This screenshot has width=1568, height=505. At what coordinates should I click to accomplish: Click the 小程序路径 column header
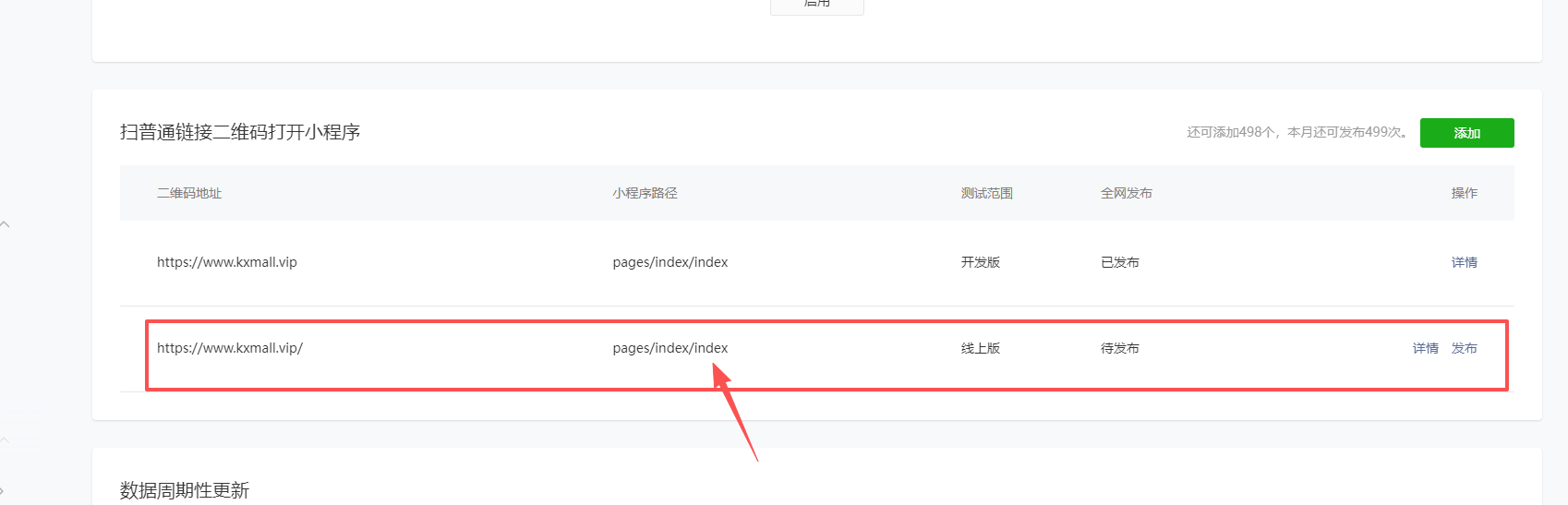(x=645, y=193)
